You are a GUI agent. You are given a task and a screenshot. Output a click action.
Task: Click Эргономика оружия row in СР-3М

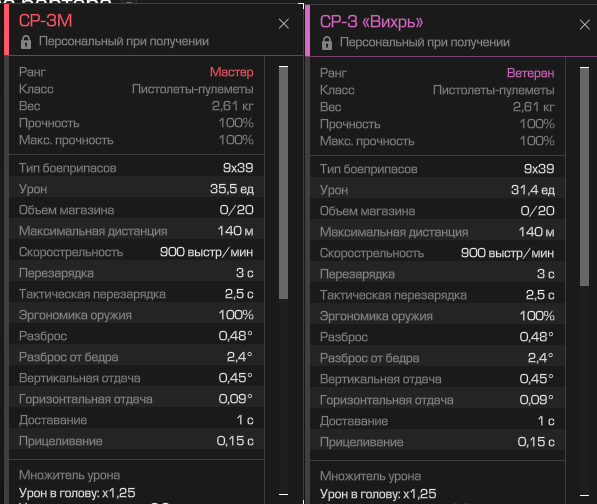pos(136,315)
